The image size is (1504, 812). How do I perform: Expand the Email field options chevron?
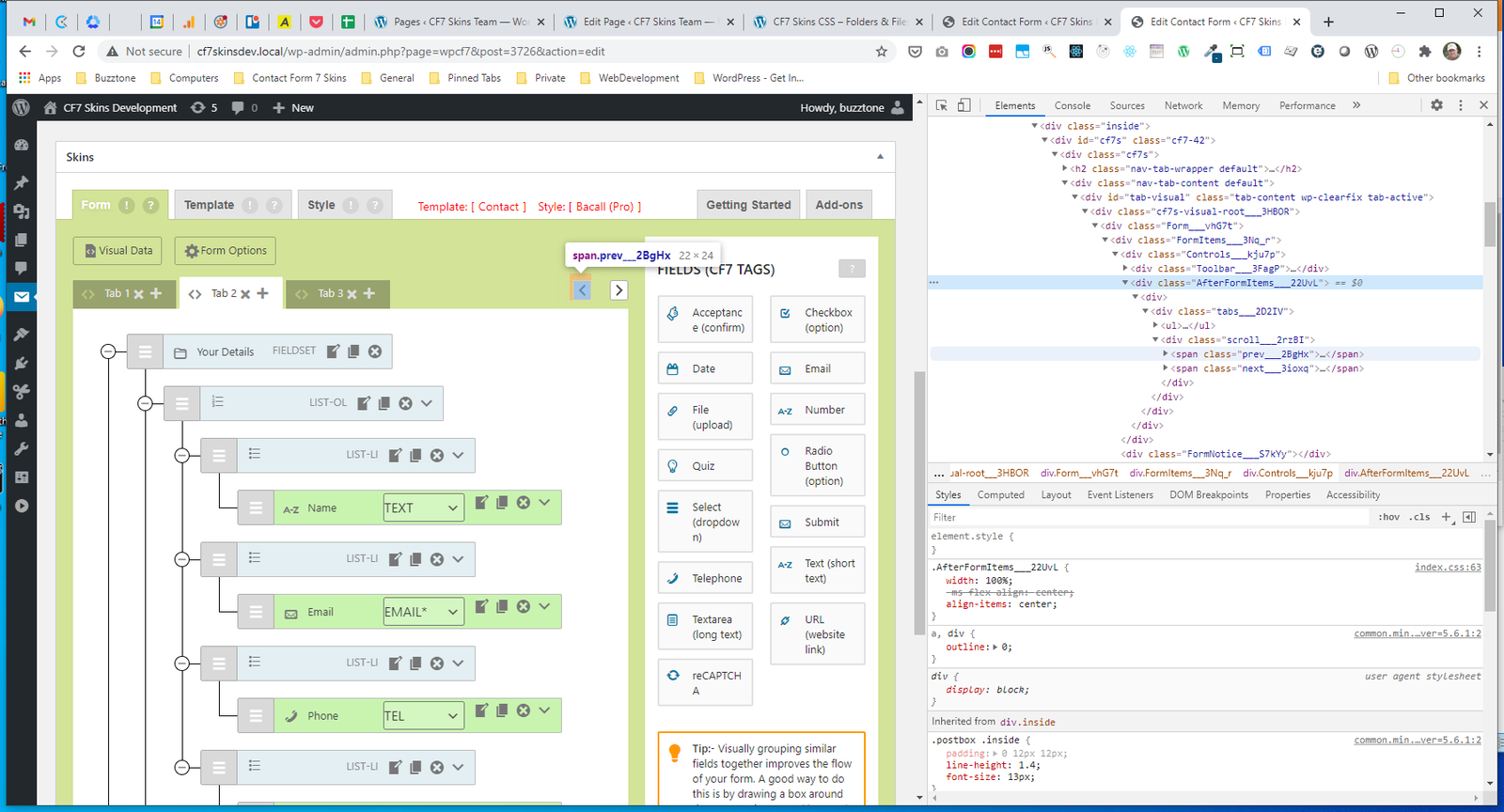click(x=544, y=606)
